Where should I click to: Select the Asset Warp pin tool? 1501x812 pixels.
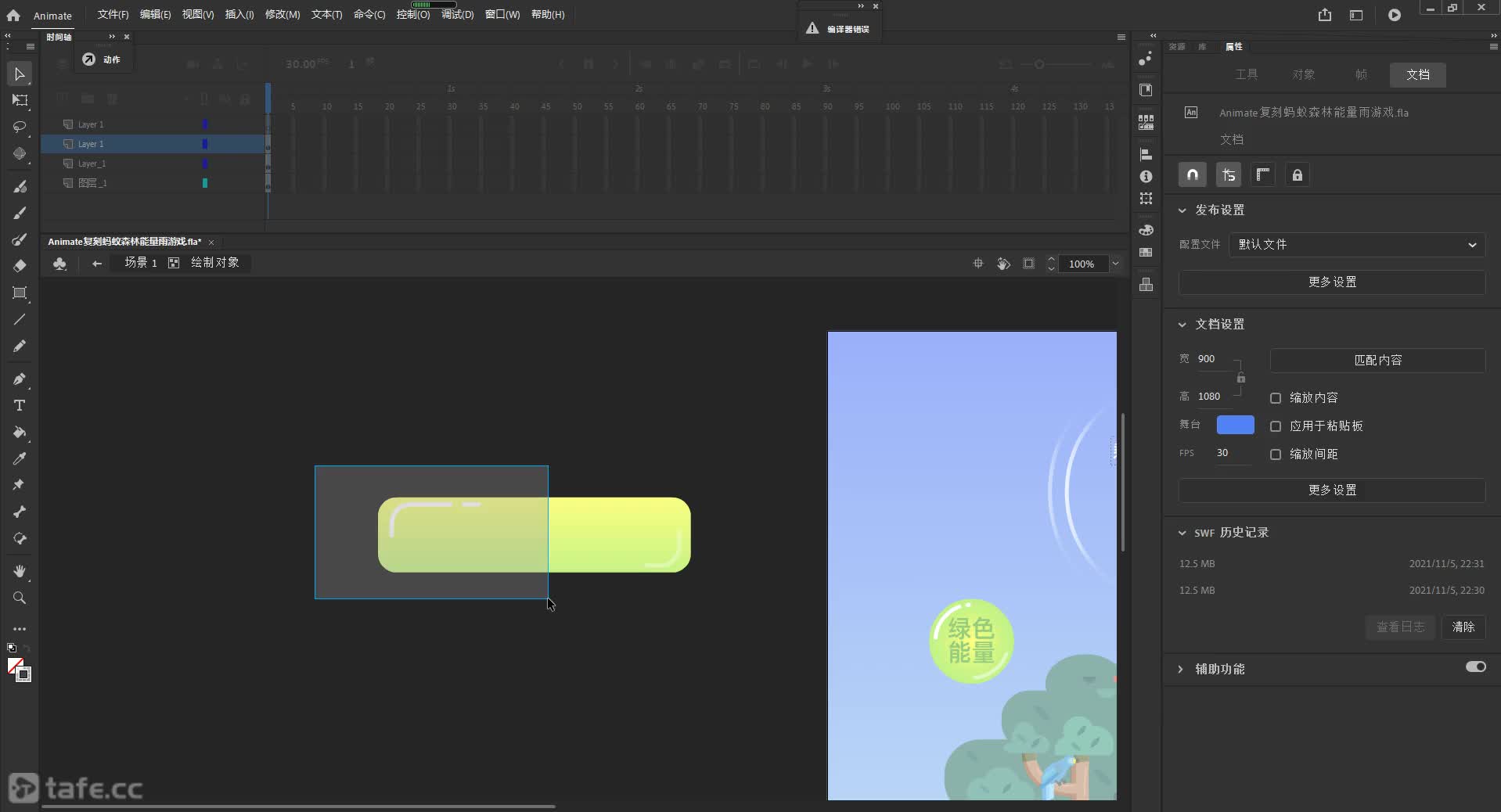pyautogui.click(x=20, y=485)
